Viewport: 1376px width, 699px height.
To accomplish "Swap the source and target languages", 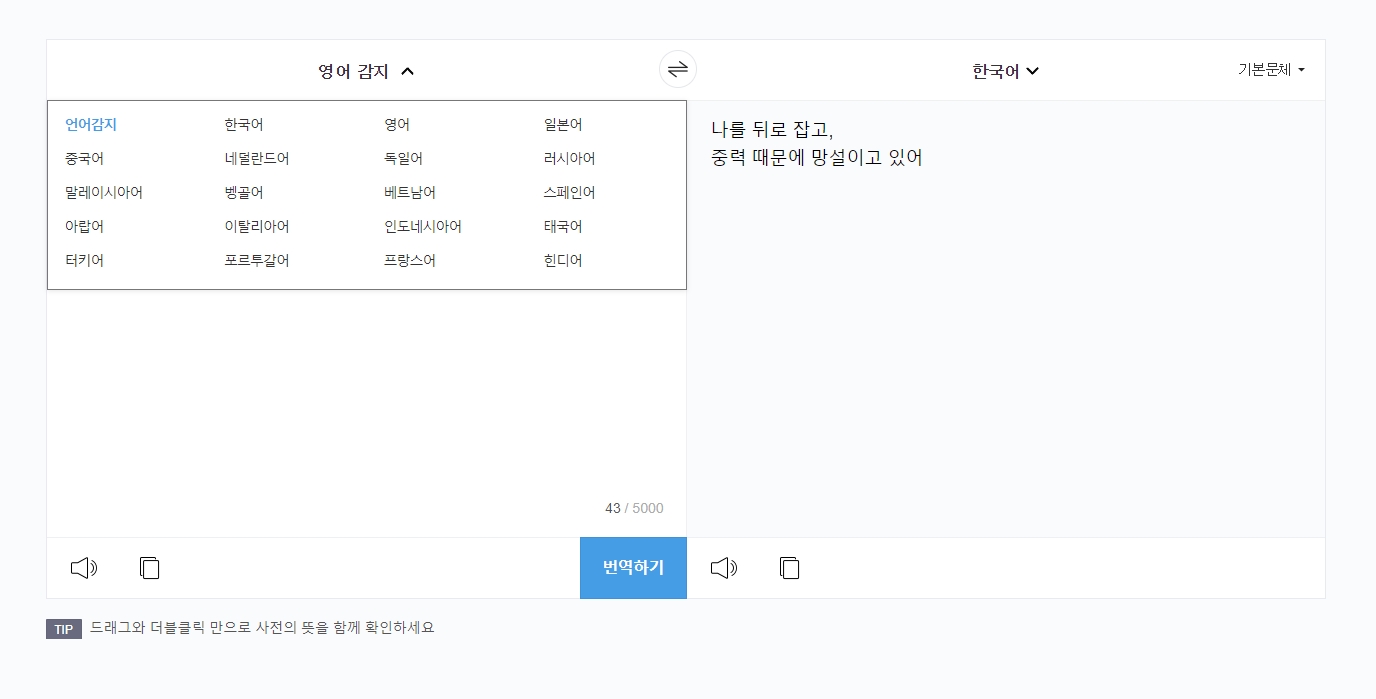I will (x=678, y=69).
